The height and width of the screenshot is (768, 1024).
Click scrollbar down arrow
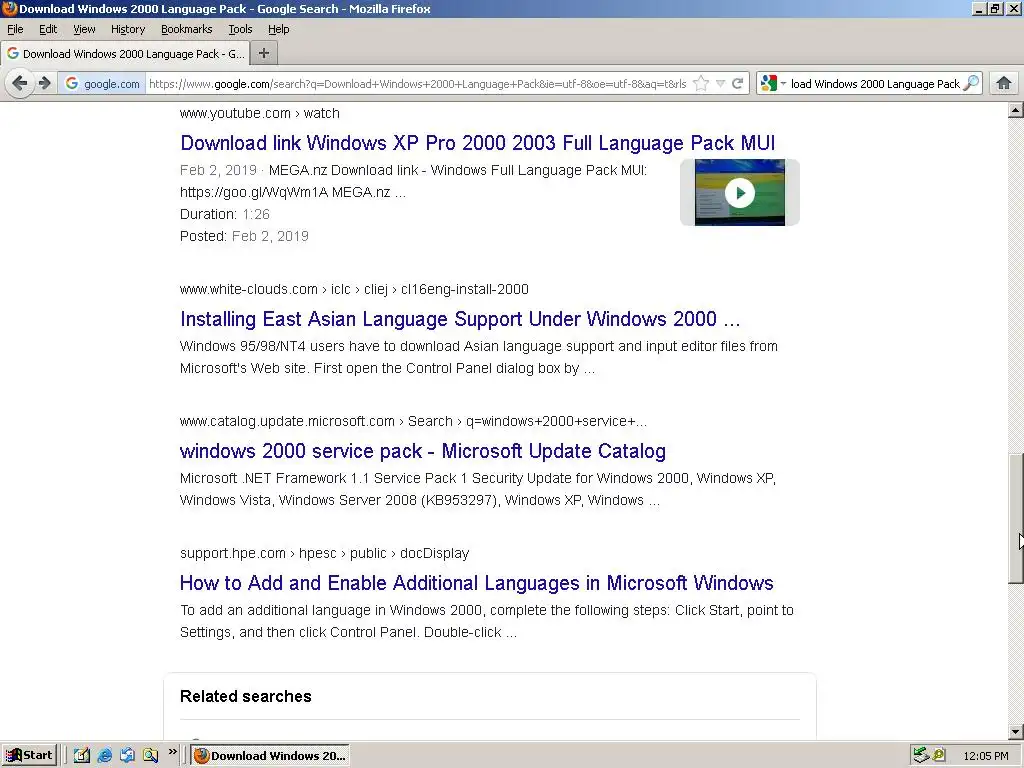pos(1016,732)
